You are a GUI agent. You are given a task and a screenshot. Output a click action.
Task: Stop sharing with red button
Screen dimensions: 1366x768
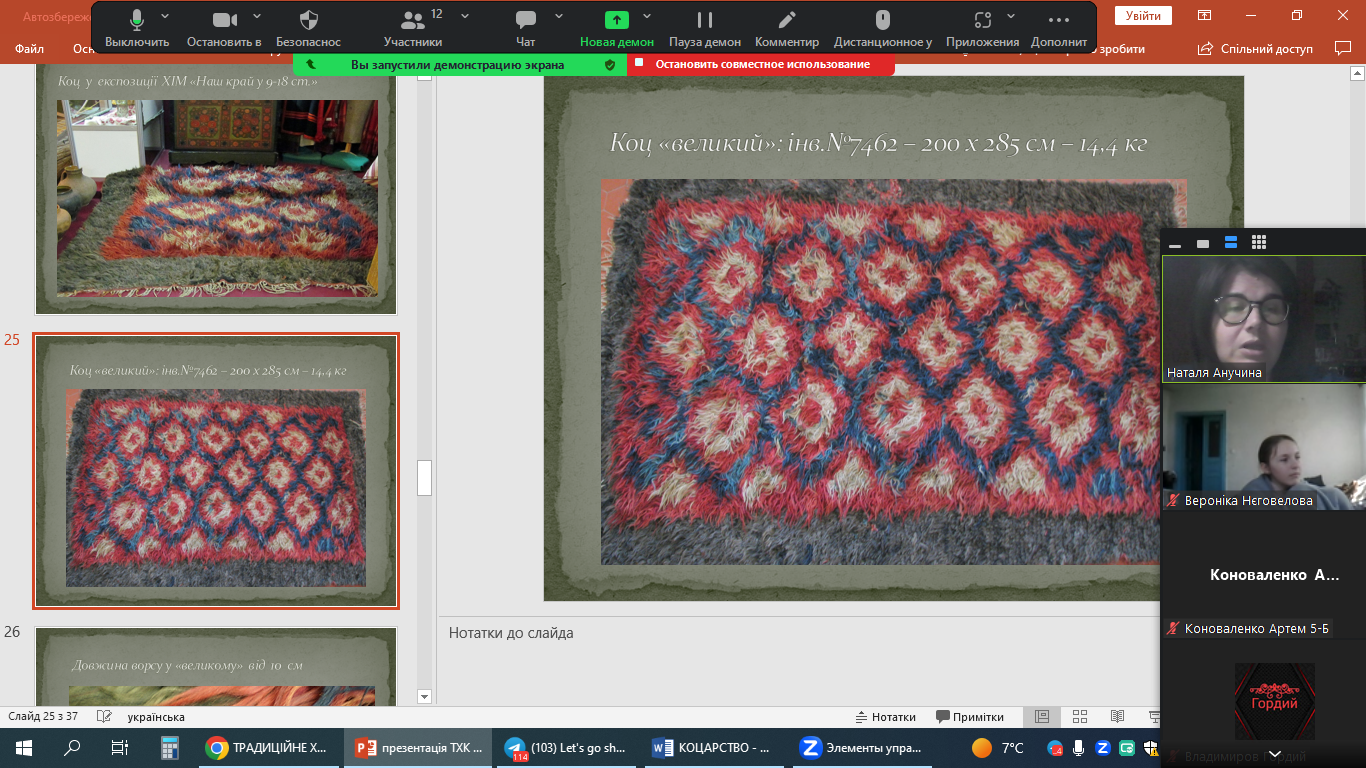(761, 64)
